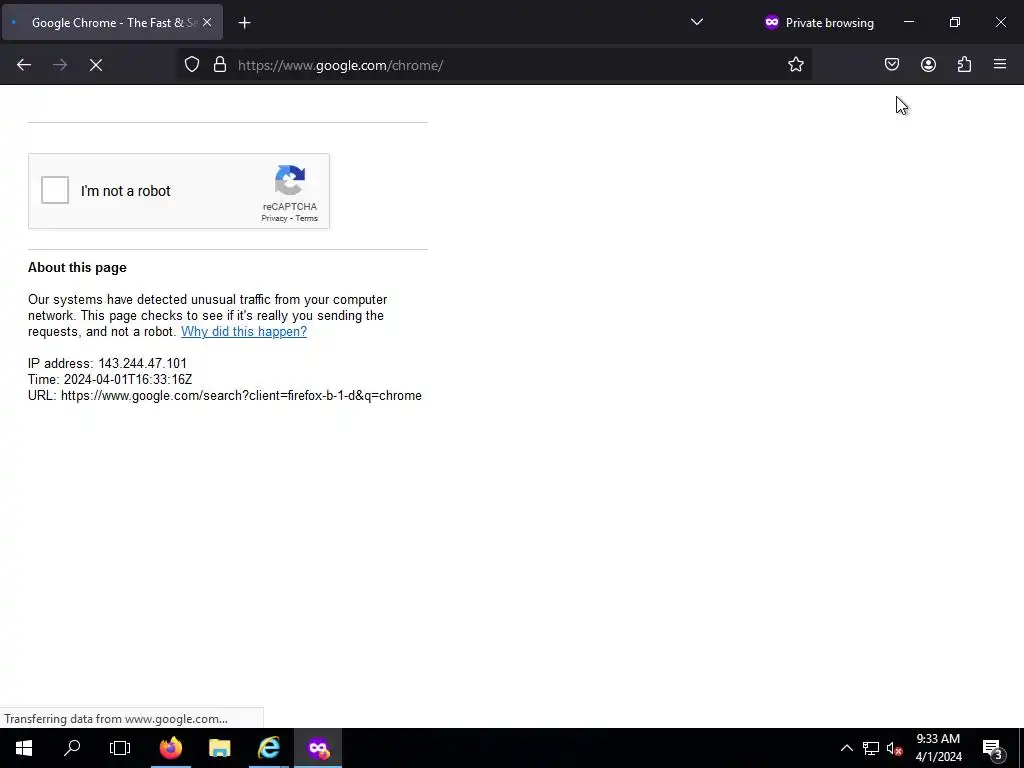Viewport: 1024px width, 768px height.
Task: Click the Time: 2024-04-01T16:33:16Z line
Action: (110, 379)
